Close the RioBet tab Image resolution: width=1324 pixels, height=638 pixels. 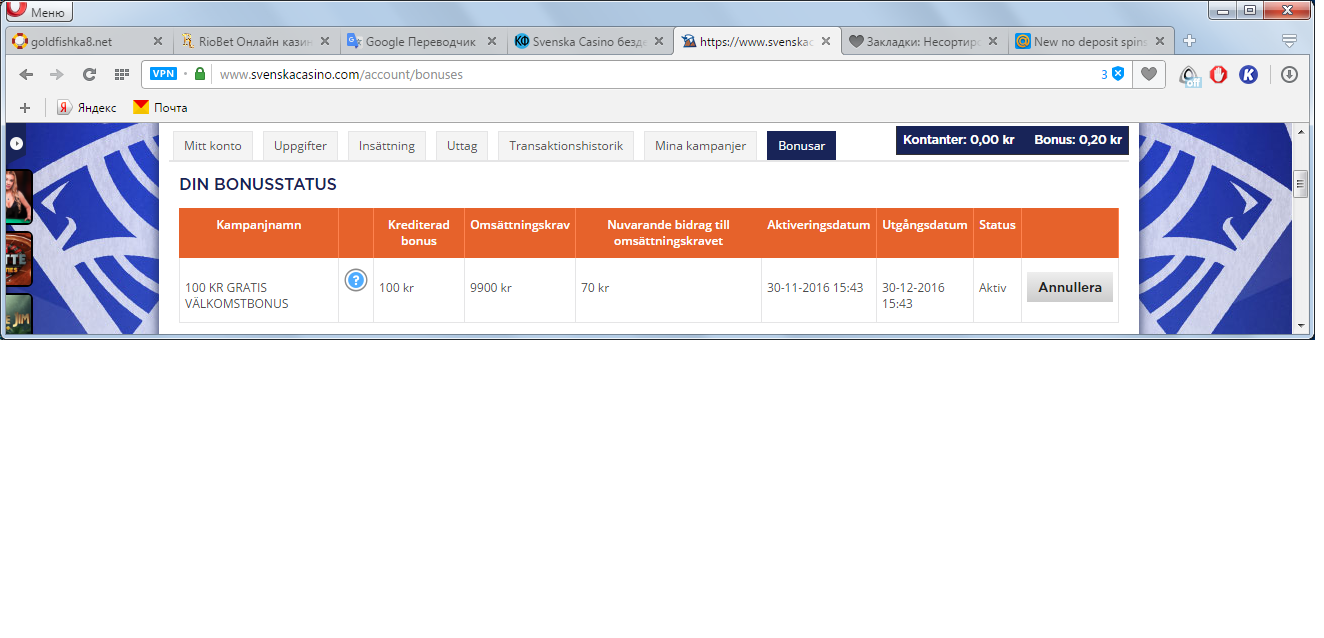324,42
